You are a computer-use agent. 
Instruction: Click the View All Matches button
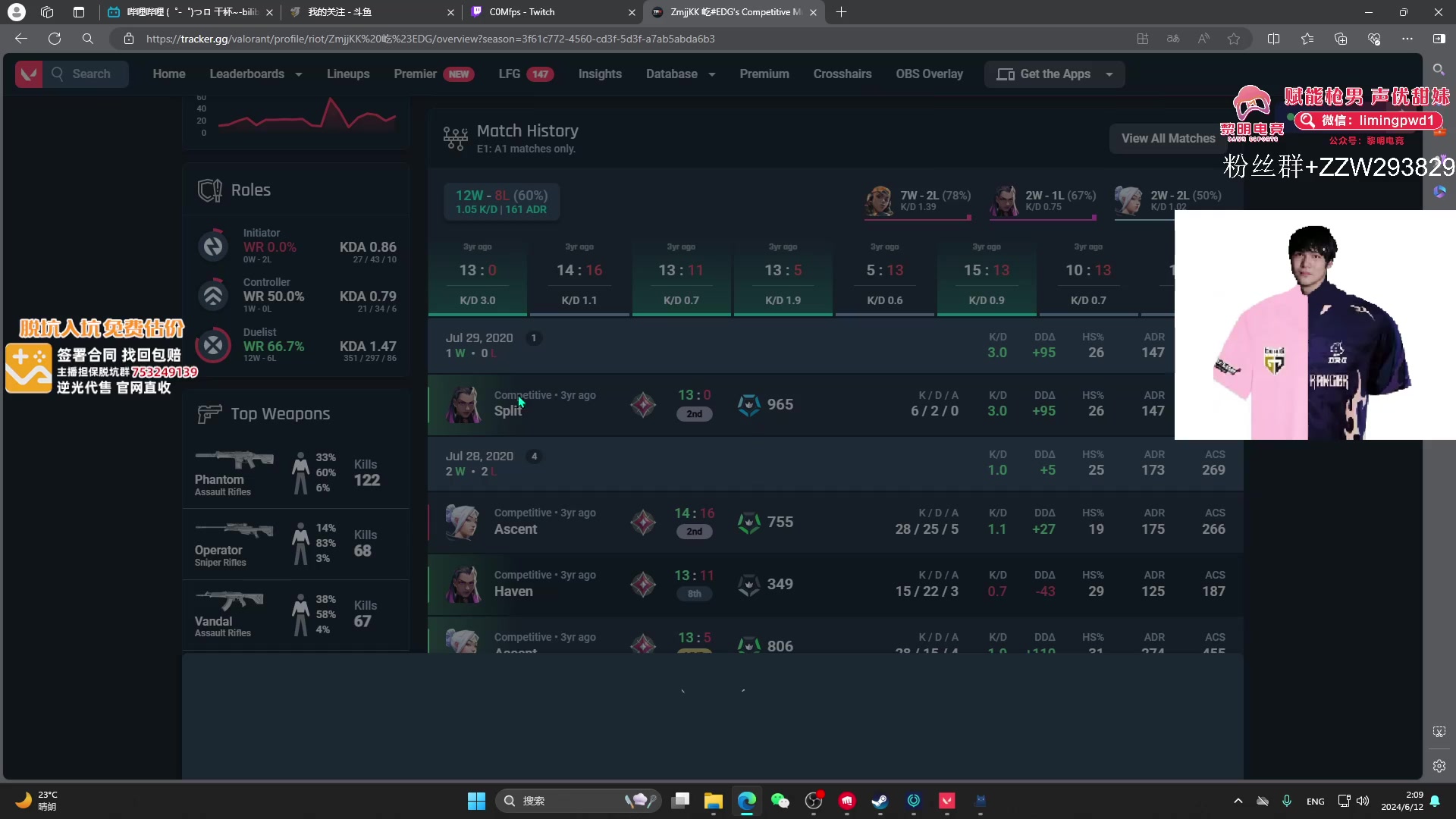coord(1168,138)
